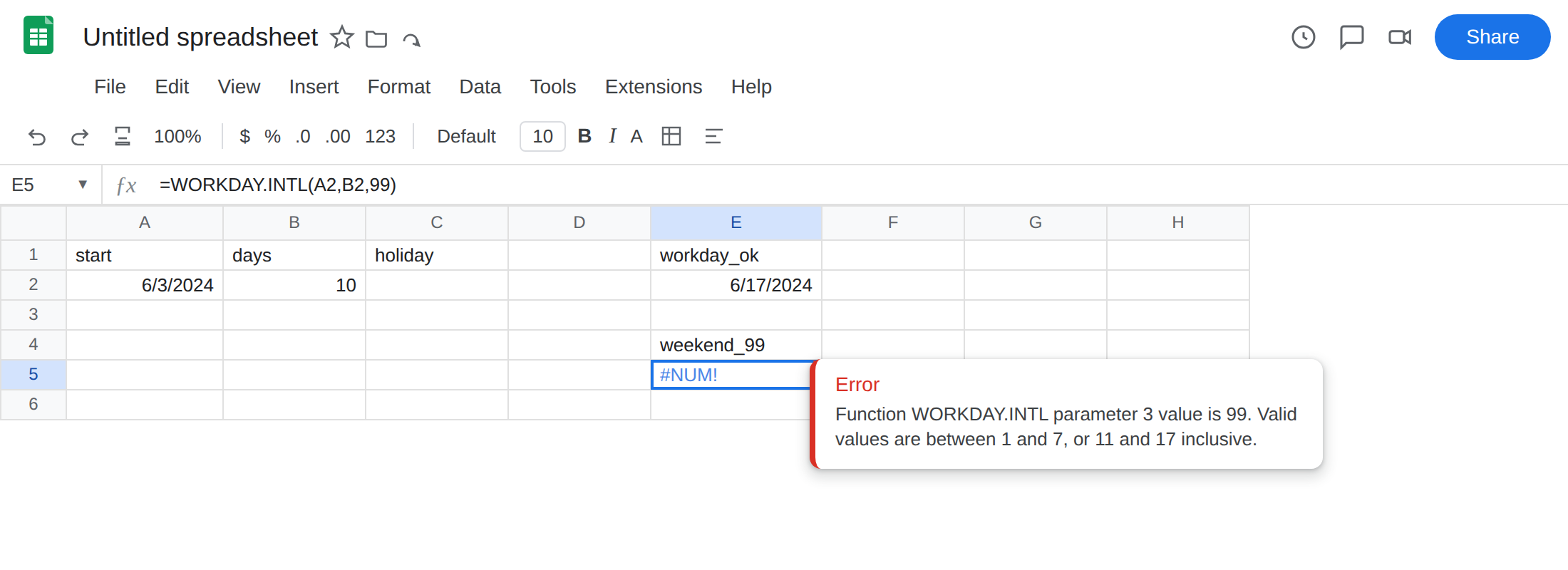
Task: Open the 123 number format dropdown
Action: 380,136
